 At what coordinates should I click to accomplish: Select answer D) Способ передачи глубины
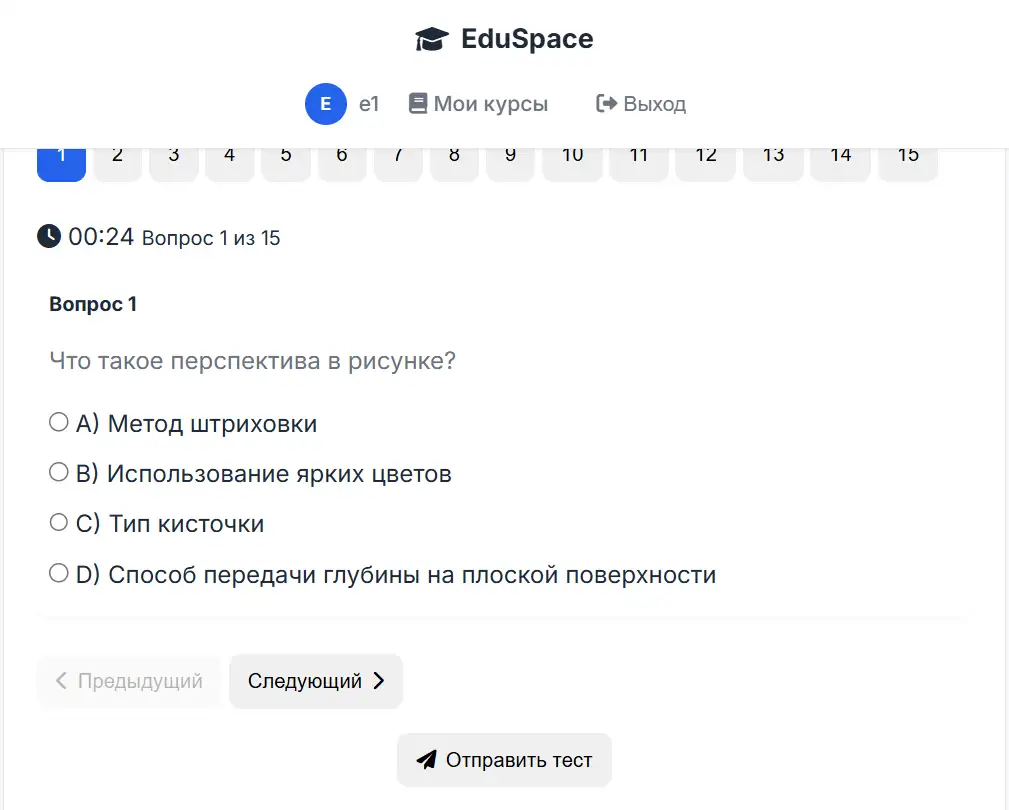pyautogui.click(x=59, y=572)
